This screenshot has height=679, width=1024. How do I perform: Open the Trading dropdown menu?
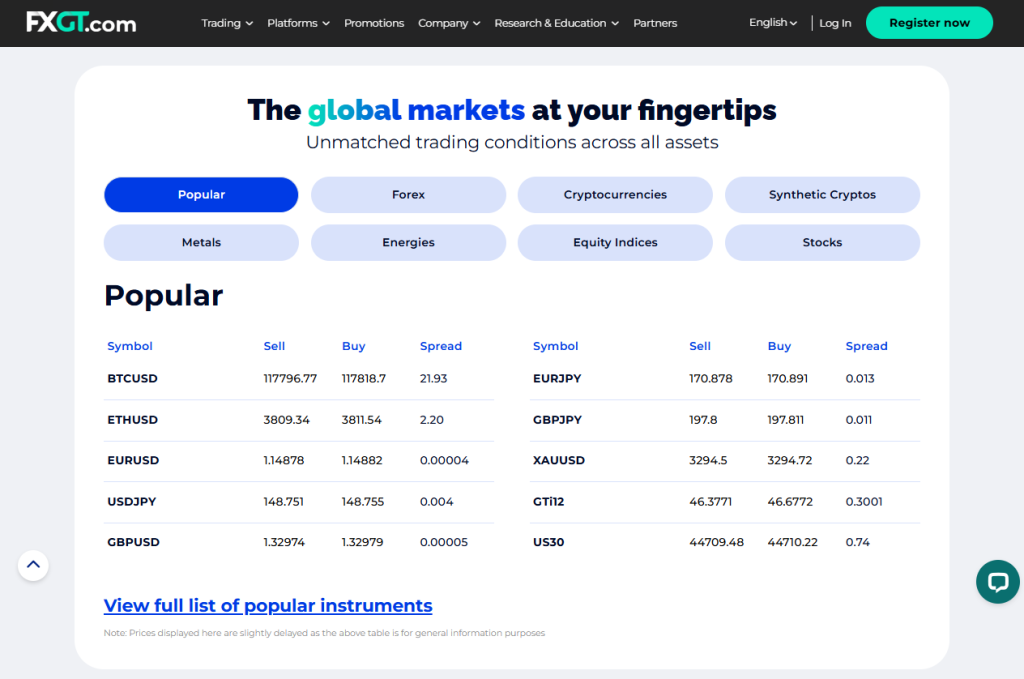click(227, 23)
